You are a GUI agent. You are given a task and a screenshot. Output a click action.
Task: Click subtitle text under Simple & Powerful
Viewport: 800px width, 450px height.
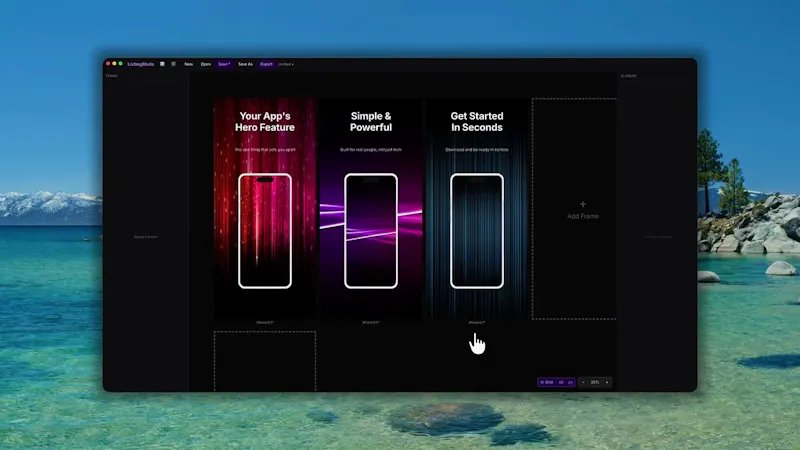point(371,150)
